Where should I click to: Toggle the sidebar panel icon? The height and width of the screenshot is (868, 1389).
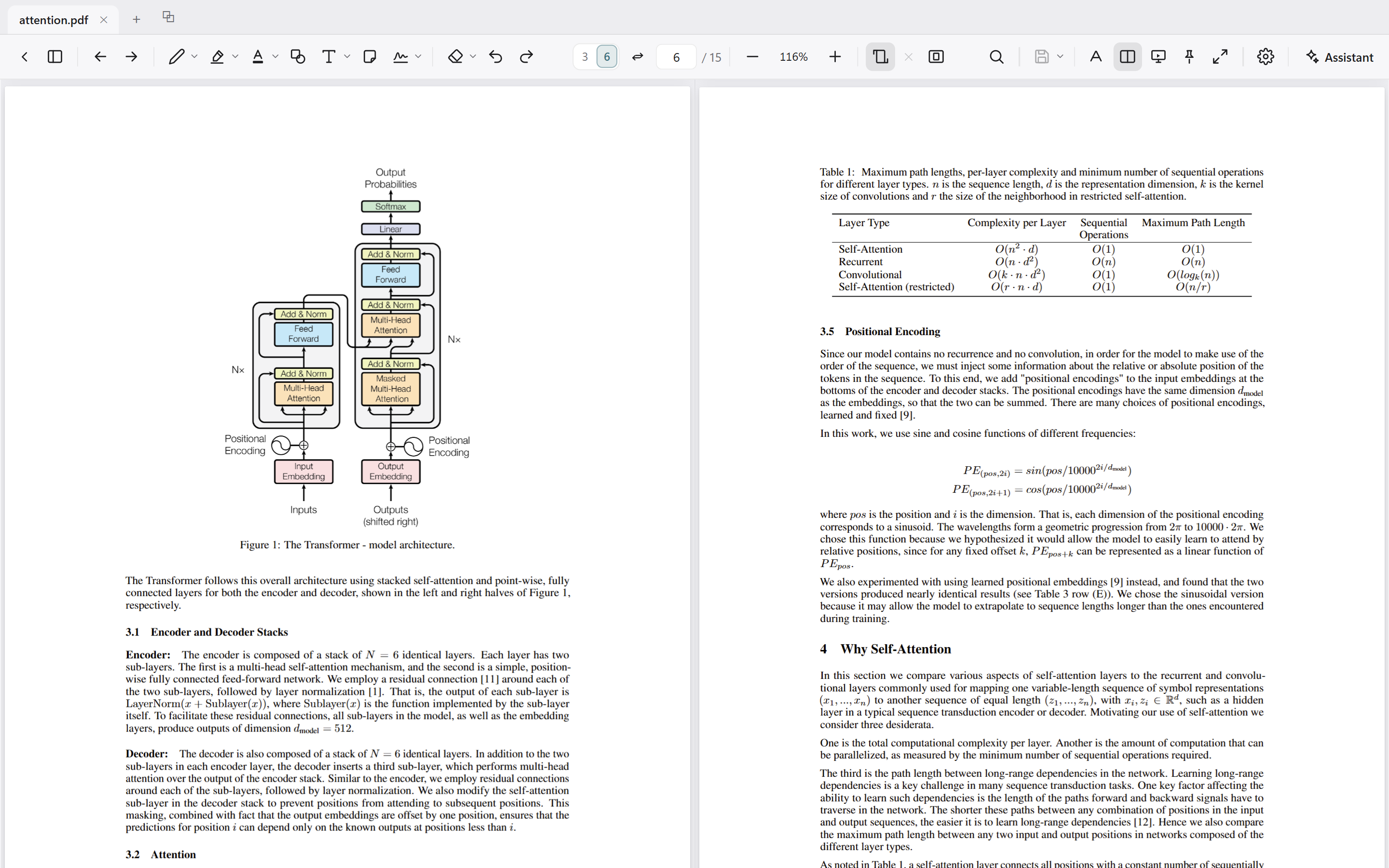tap(55, 57)
